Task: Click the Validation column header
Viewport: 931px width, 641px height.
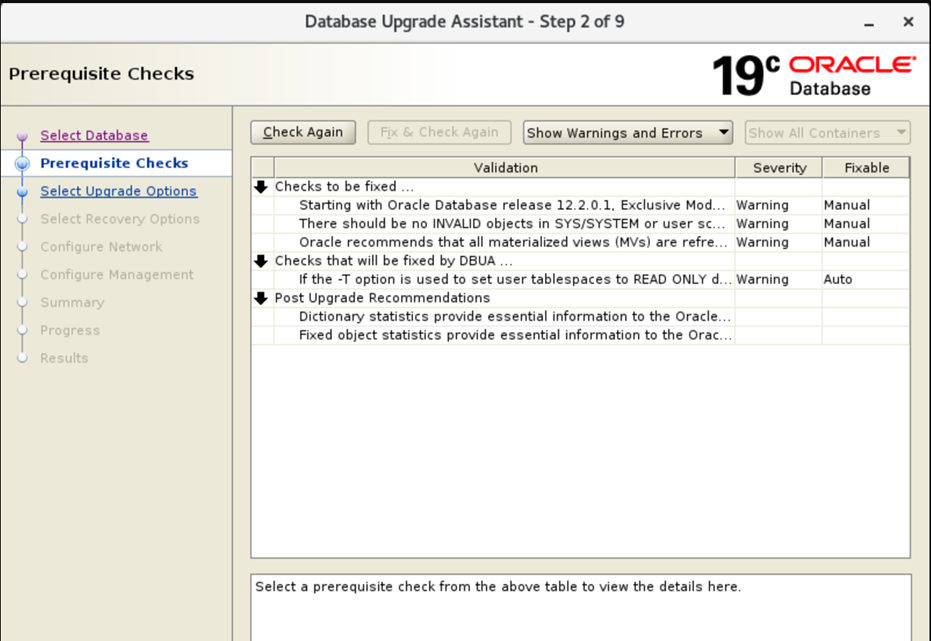Action: click(505, 168)
